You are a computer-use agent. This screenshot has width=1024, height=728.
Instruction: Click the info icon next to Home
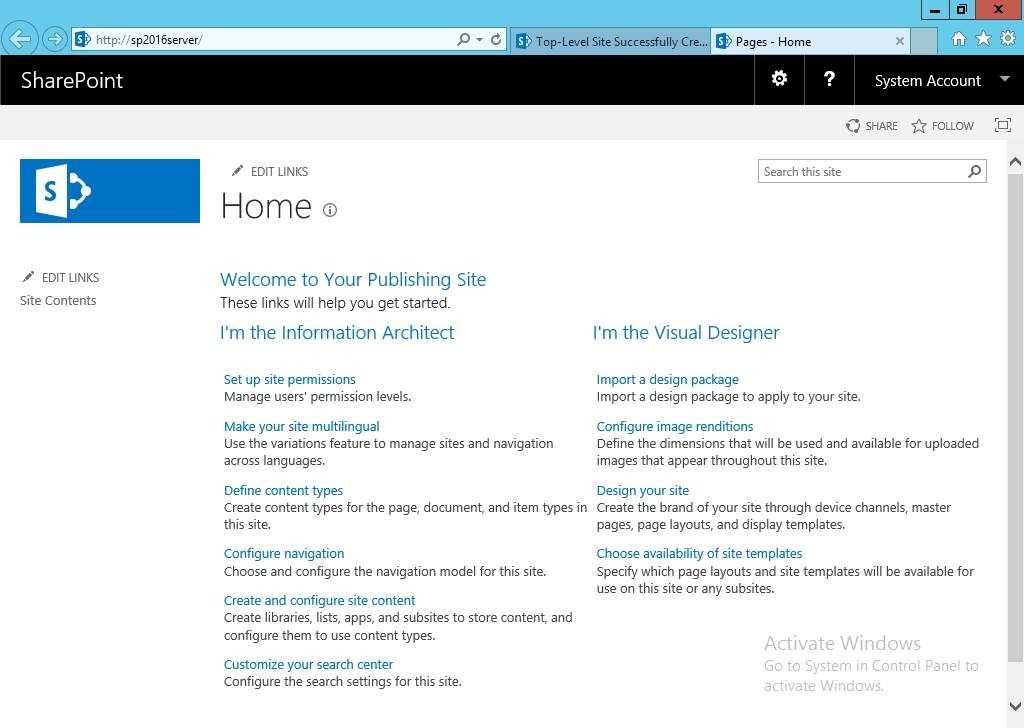tap(330, 210)
